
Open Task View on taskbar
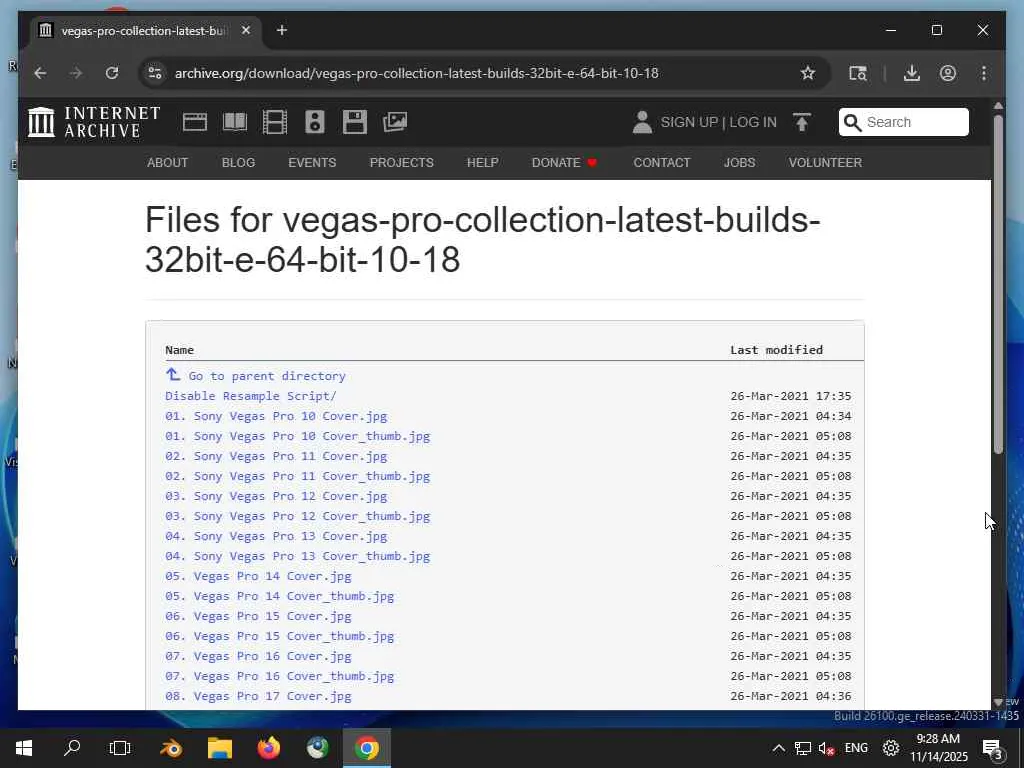point(120,748)
